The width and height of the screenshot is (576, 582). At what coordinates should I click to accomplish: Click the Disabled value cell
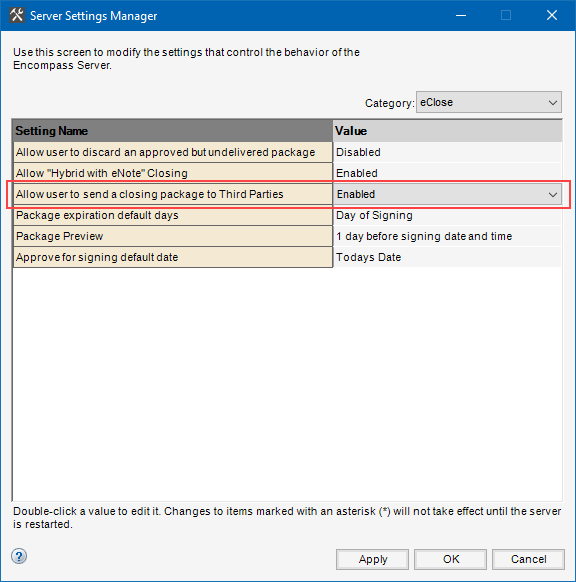tap(447, 152)
